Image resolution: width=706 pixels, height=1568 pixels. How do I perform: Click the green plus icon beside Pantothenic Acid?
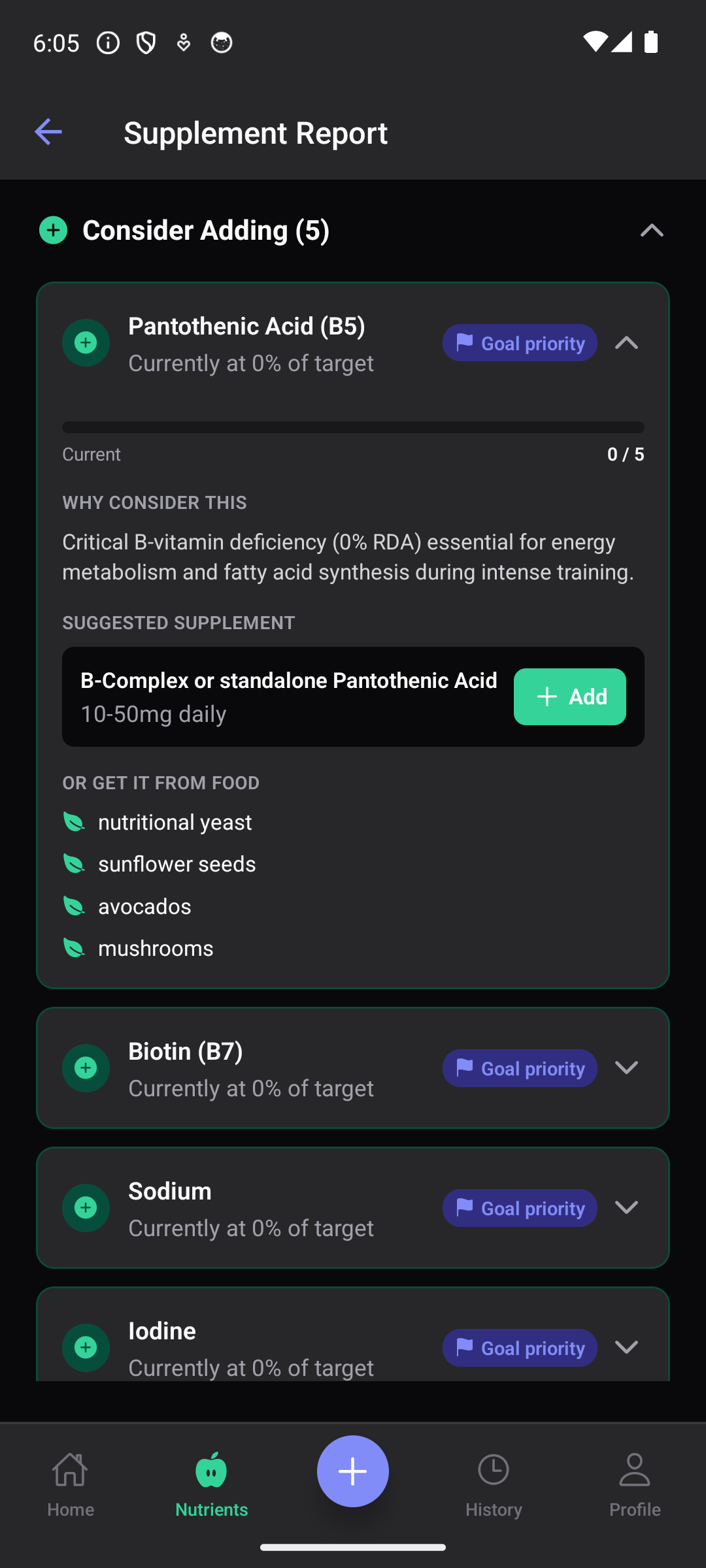[x=86, y=342]
